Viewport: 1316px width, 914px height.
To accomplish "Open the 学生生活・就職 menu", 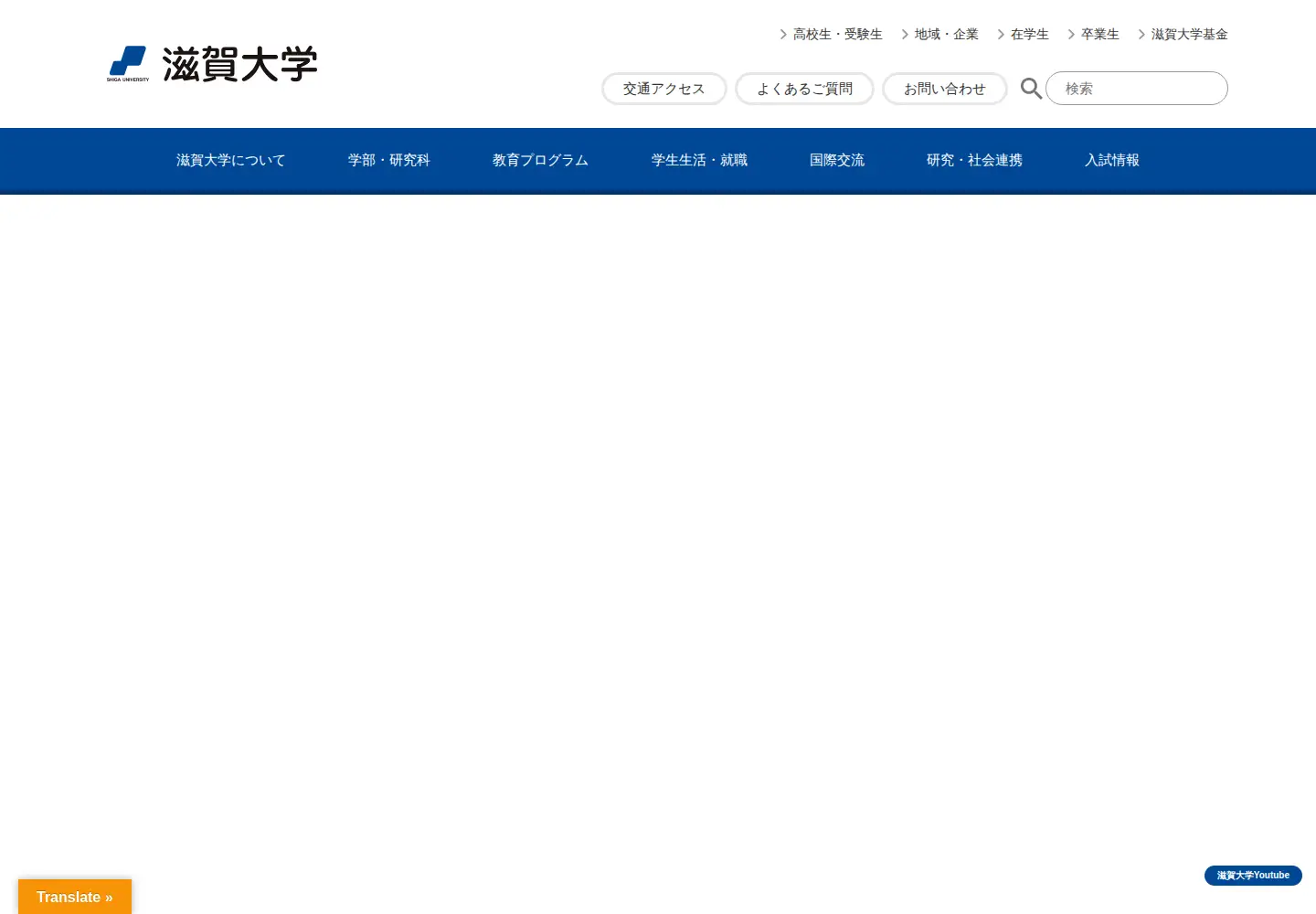I will (699, 160).
